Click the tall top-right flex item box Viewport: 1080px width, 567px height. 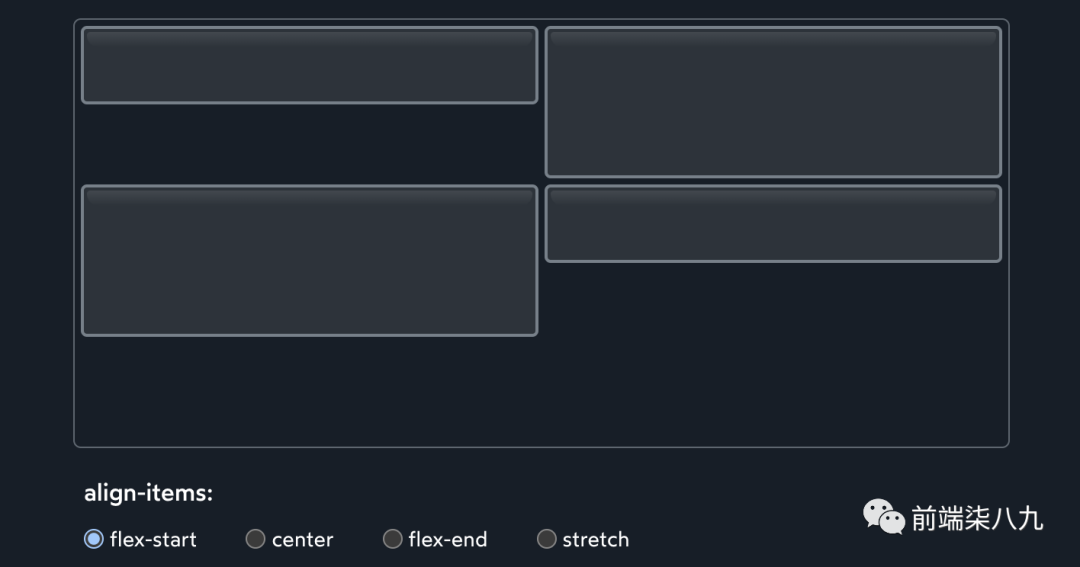point(773,103)
